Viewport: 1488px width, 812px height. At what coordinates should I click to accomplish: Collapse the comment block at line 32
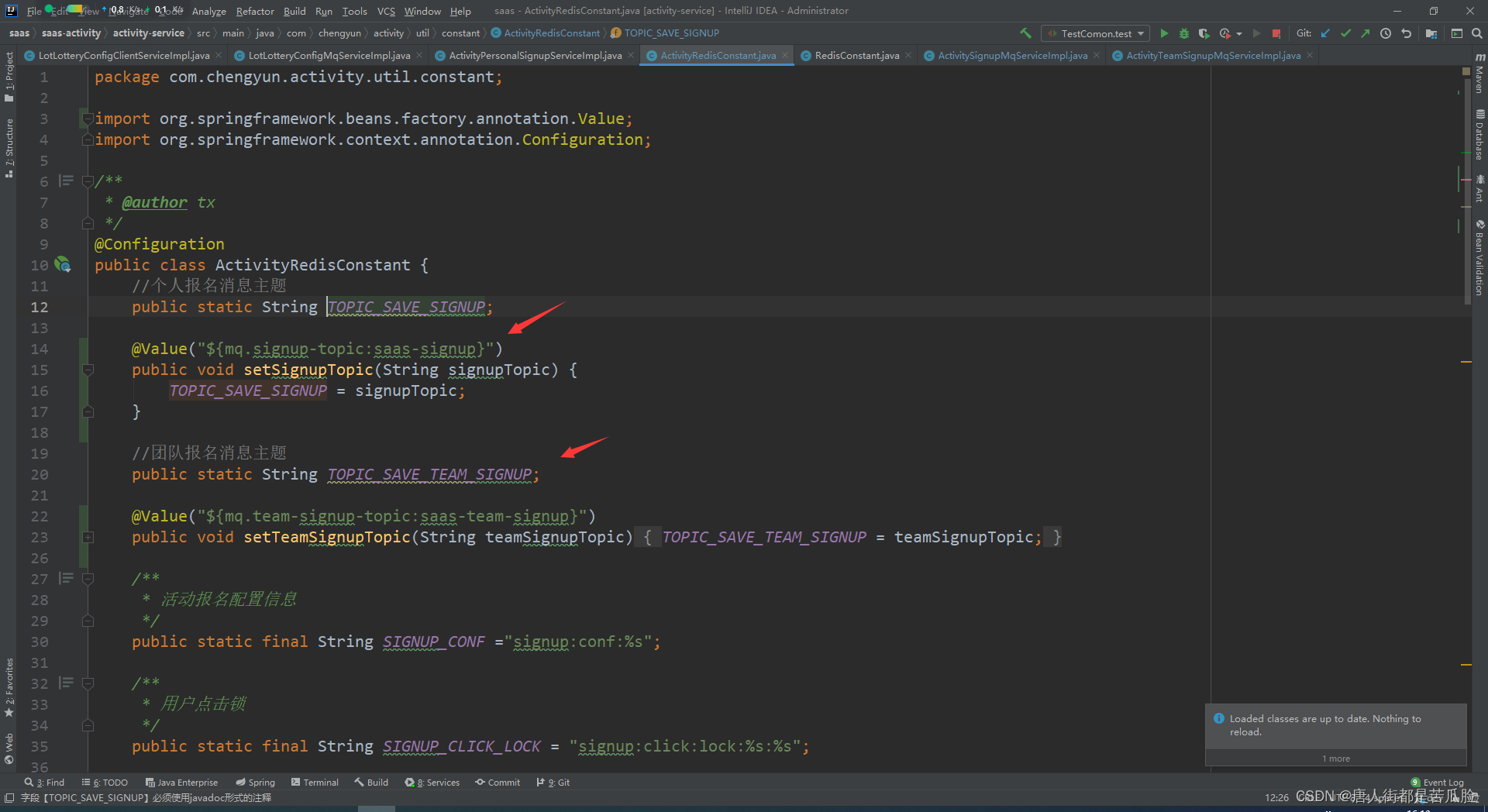(x=88, y=683)
